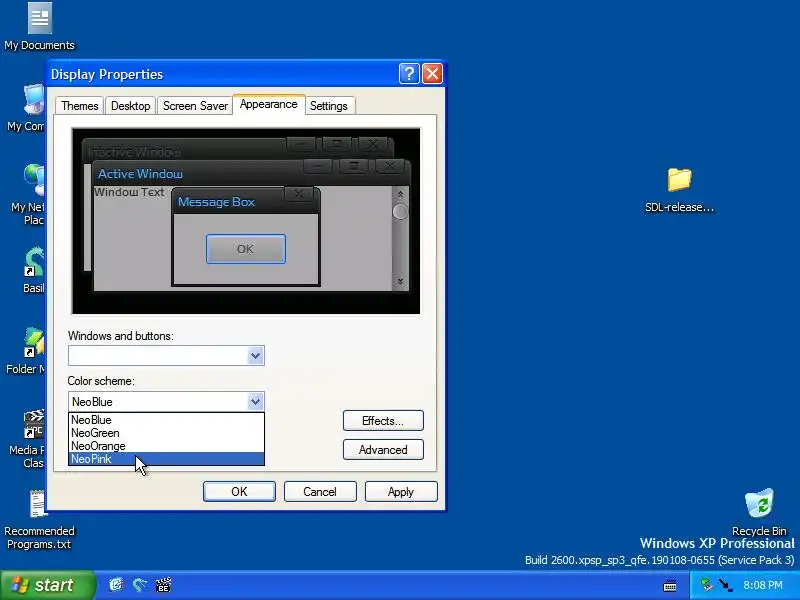The image size is (800, 600).
Task: Choose NeoPink in color scheme list
Action: point(166,459)
